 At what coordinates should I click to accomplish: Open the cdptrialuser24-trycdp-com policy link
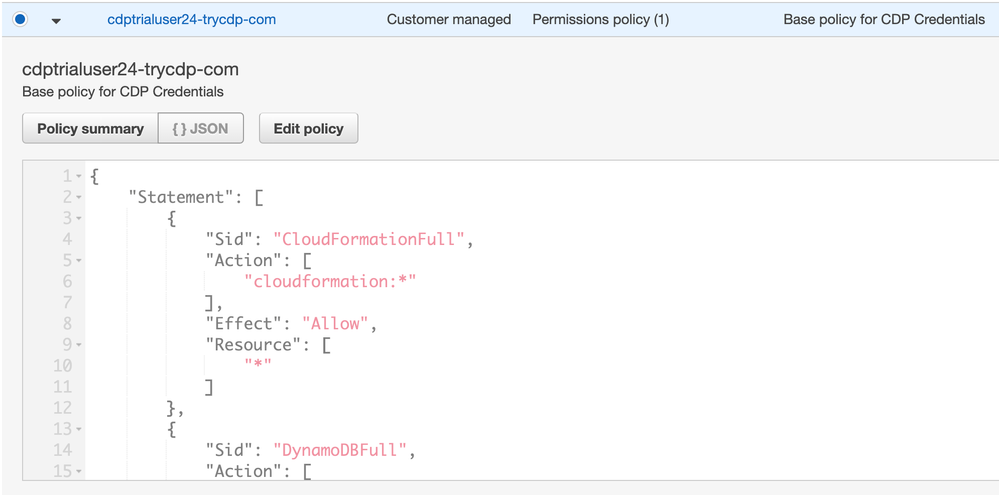coord(192,19)
